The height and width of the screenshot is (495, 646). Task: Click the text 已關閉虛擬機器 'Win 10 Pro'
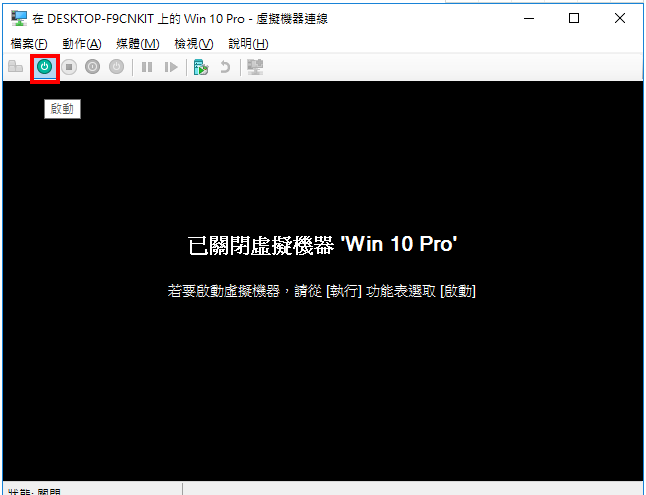(x=323, y=245)
